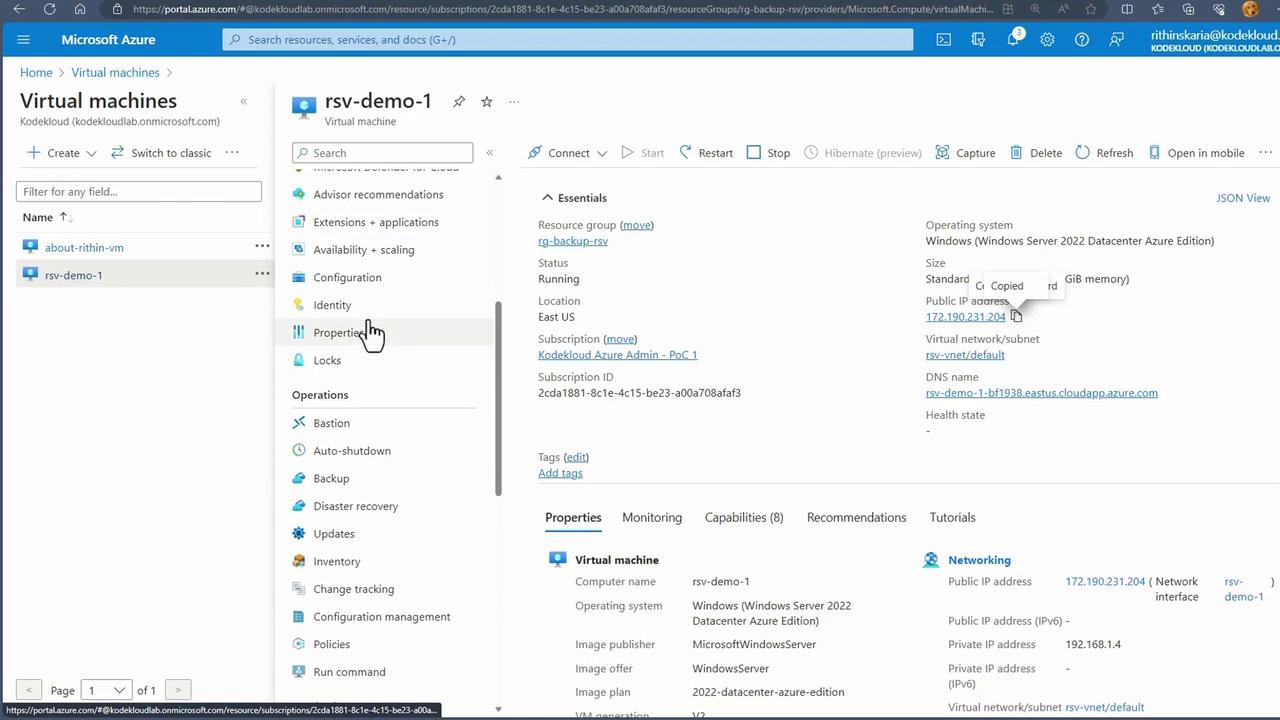Switch to the Capabilities (8) tab
Viewport: 1280px width, 720px height.
pyautogui.click(x=744, y=517)
